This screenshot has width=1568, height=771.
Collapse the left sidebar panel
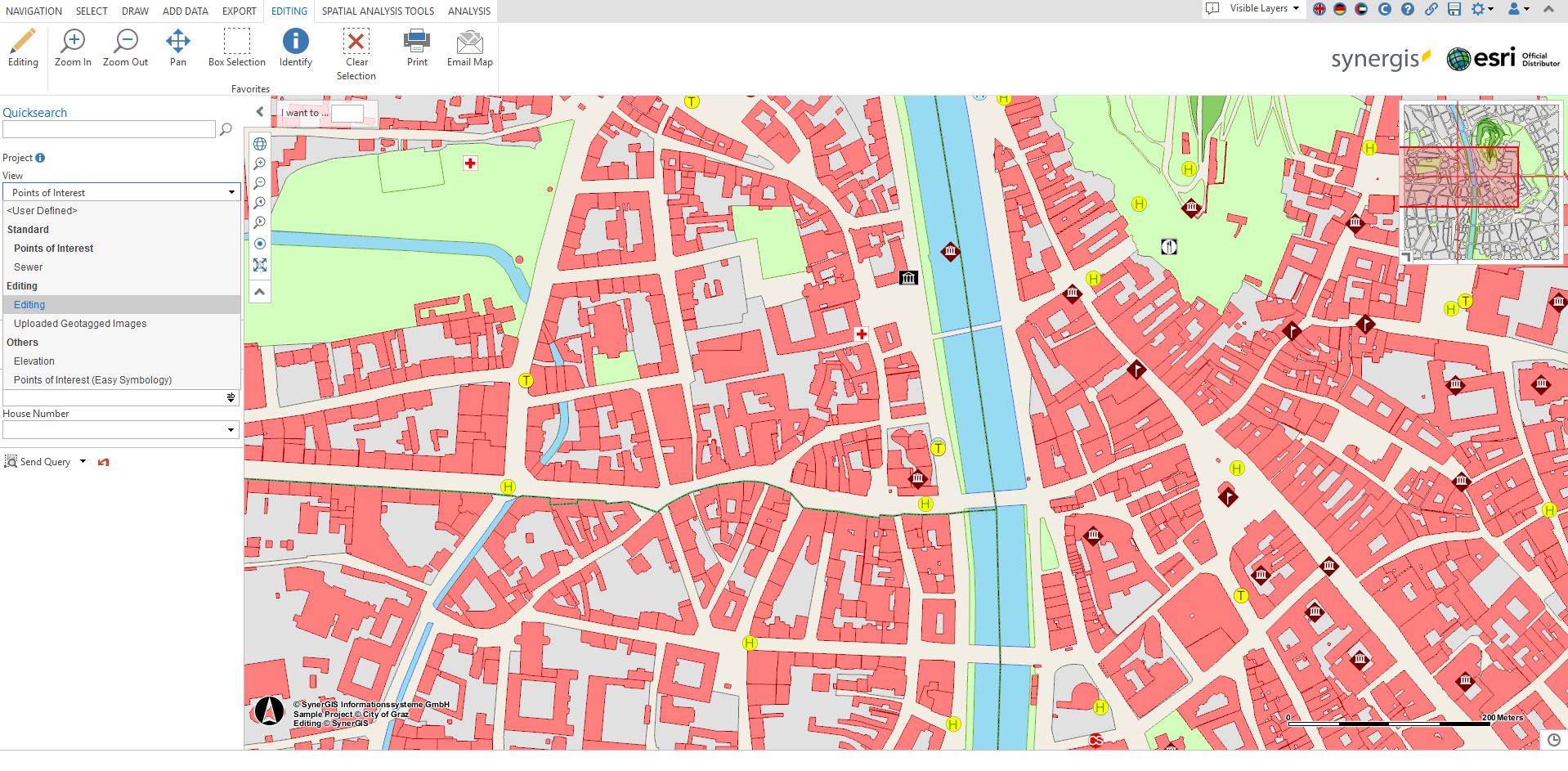(x=260, y=112)
